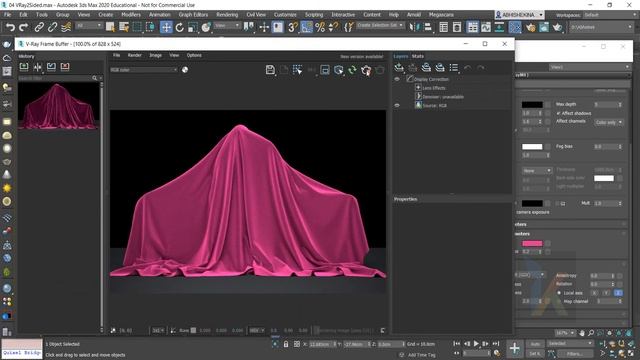Click the Redo arrow in main toolbar
The height and width of the screenshot is (360, 640).
click(24, 27)
